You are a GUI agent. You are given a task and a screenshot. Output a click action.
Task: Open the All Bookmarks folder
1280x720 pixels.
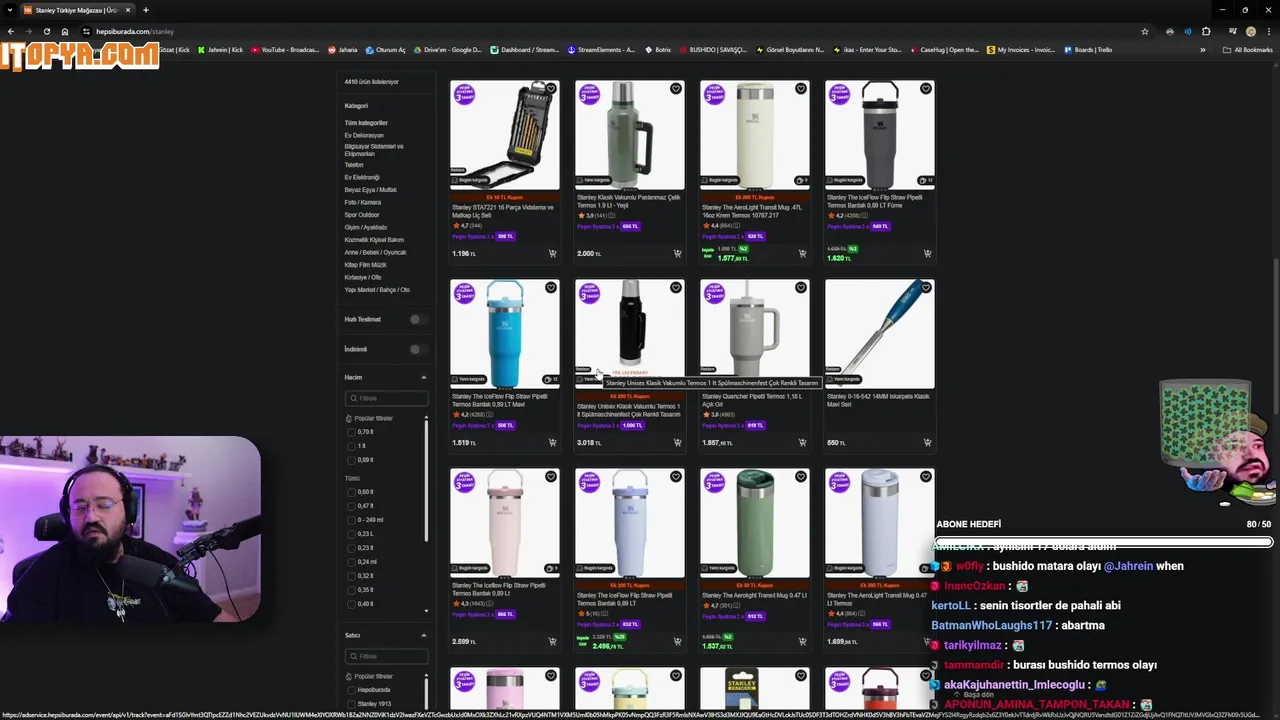tap(1248, 50)
